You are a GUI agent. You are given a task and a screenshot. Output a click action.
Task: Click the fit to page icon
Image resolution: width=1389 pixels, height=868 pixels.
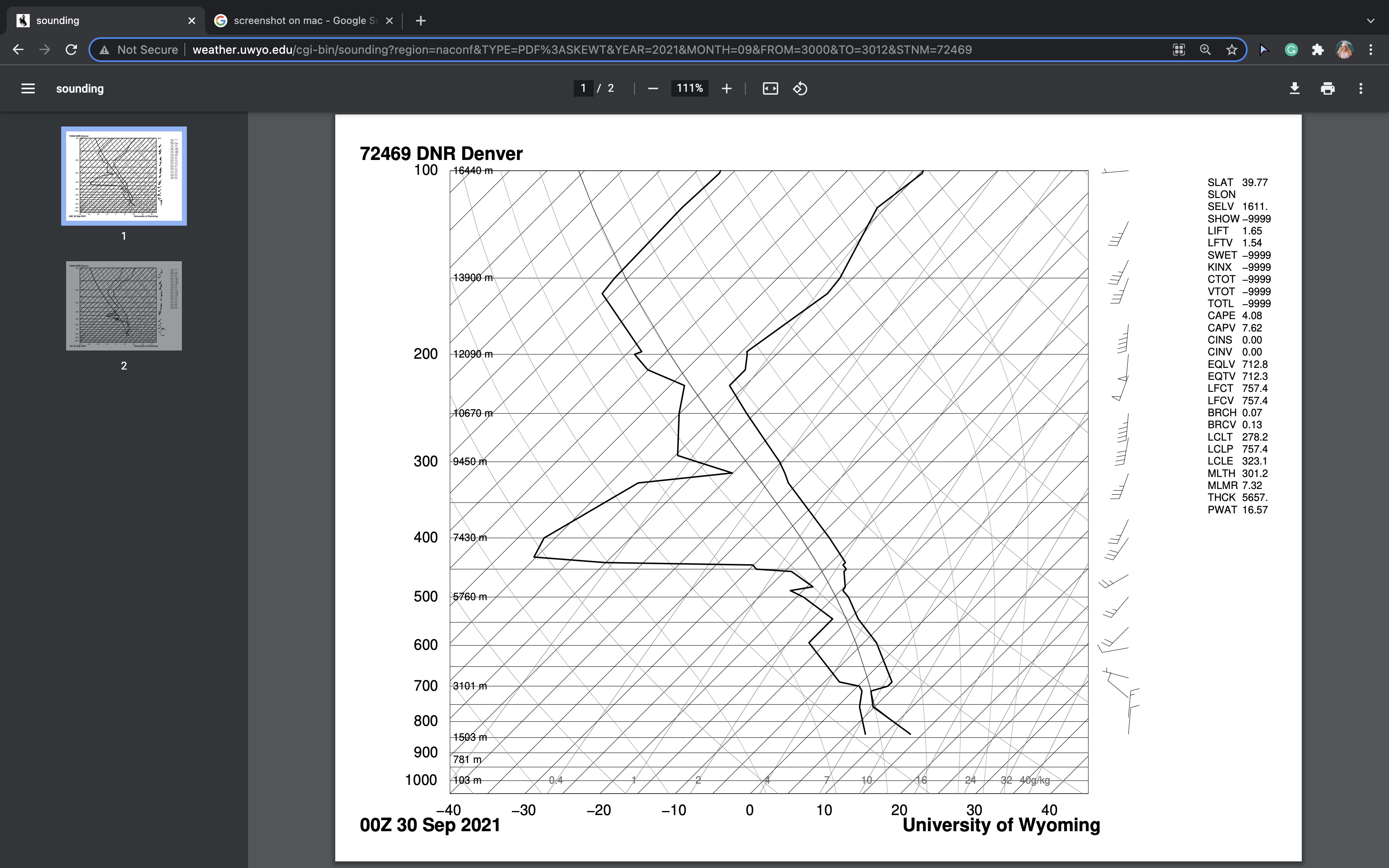point(770,88)
